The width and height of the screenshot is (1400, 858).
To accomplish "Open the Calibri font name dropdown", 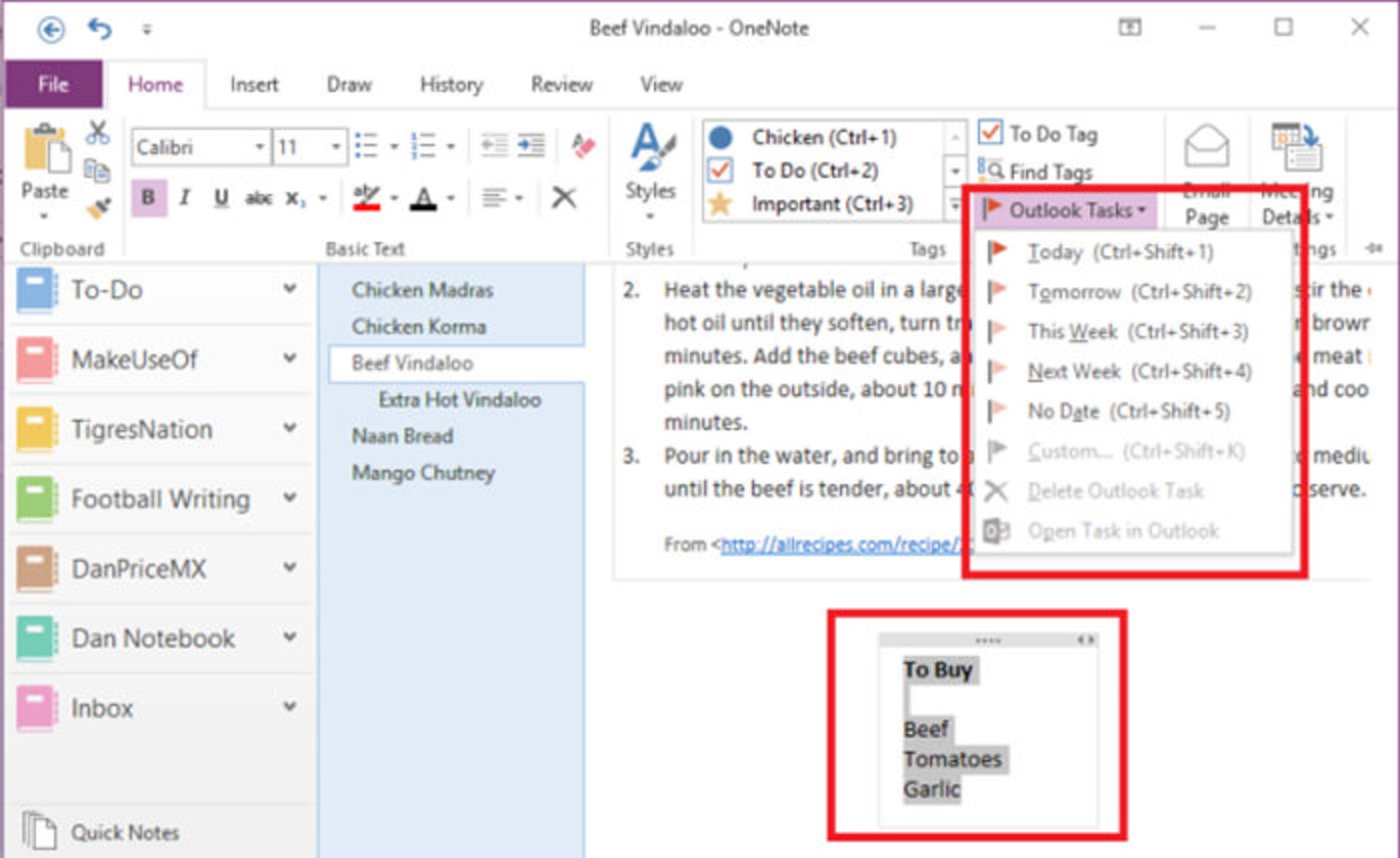I will 259,147.
